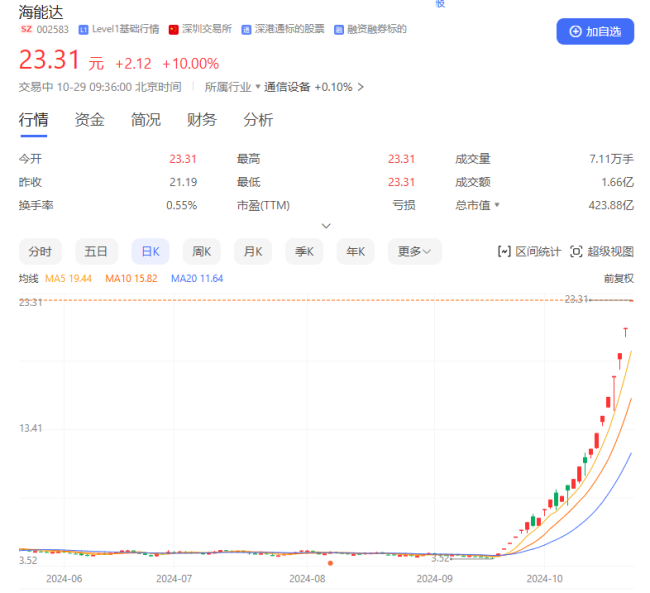The width and height of the screenshot is (650, 593).
Task: Click the MA20 11.64 indicator label
Action: (x=197, y=279)
